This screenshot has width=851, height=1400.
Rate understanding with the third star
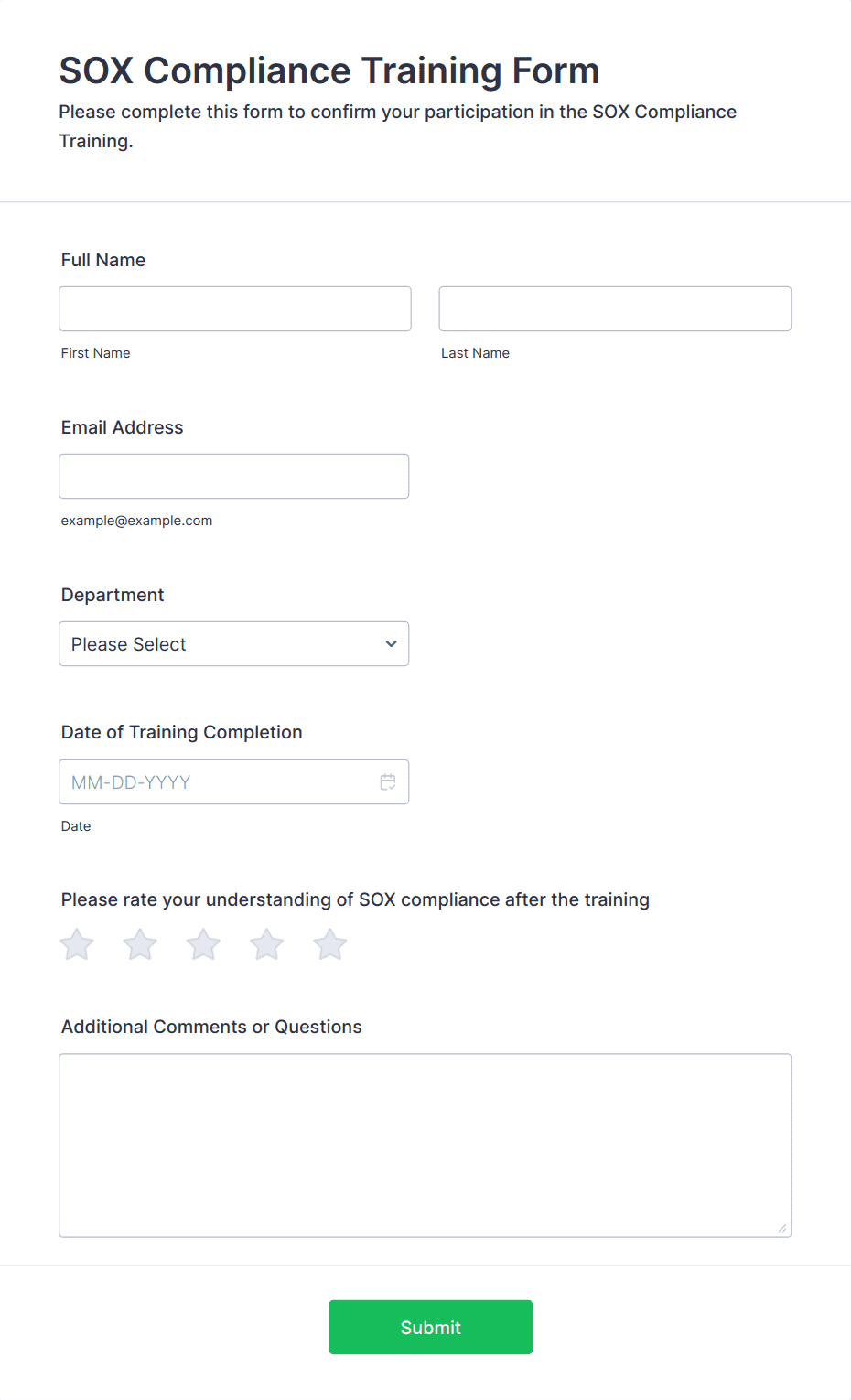[203, 944]
